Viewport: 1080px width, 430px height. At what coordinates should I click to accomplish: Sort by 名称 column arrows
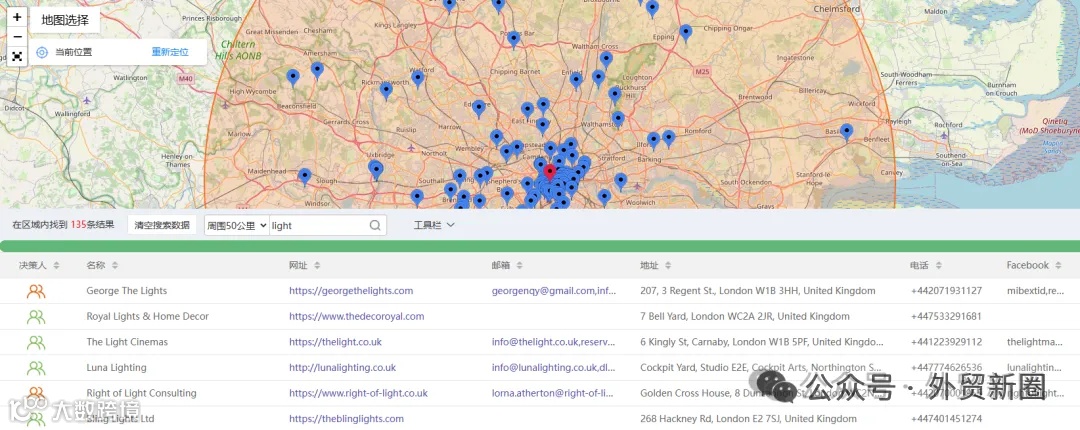tap(115, 265)
